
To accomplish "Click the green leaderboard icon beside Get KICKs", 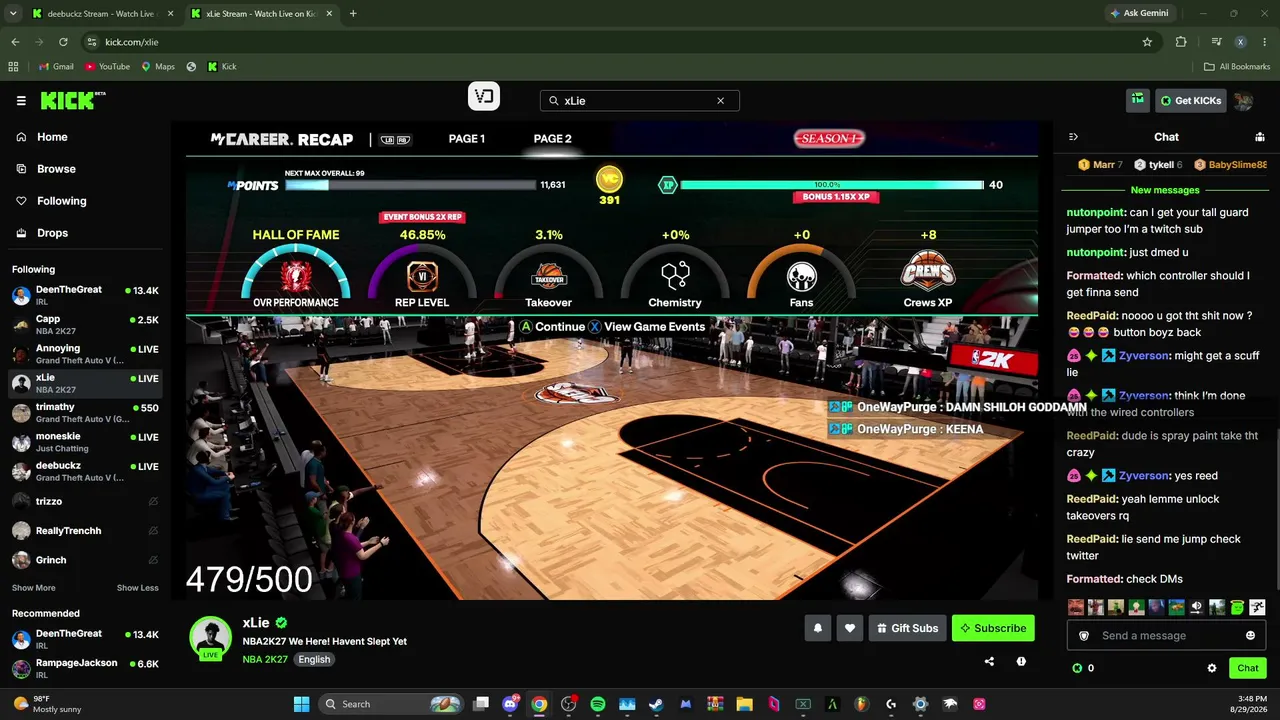I will tap(1138, 100).
